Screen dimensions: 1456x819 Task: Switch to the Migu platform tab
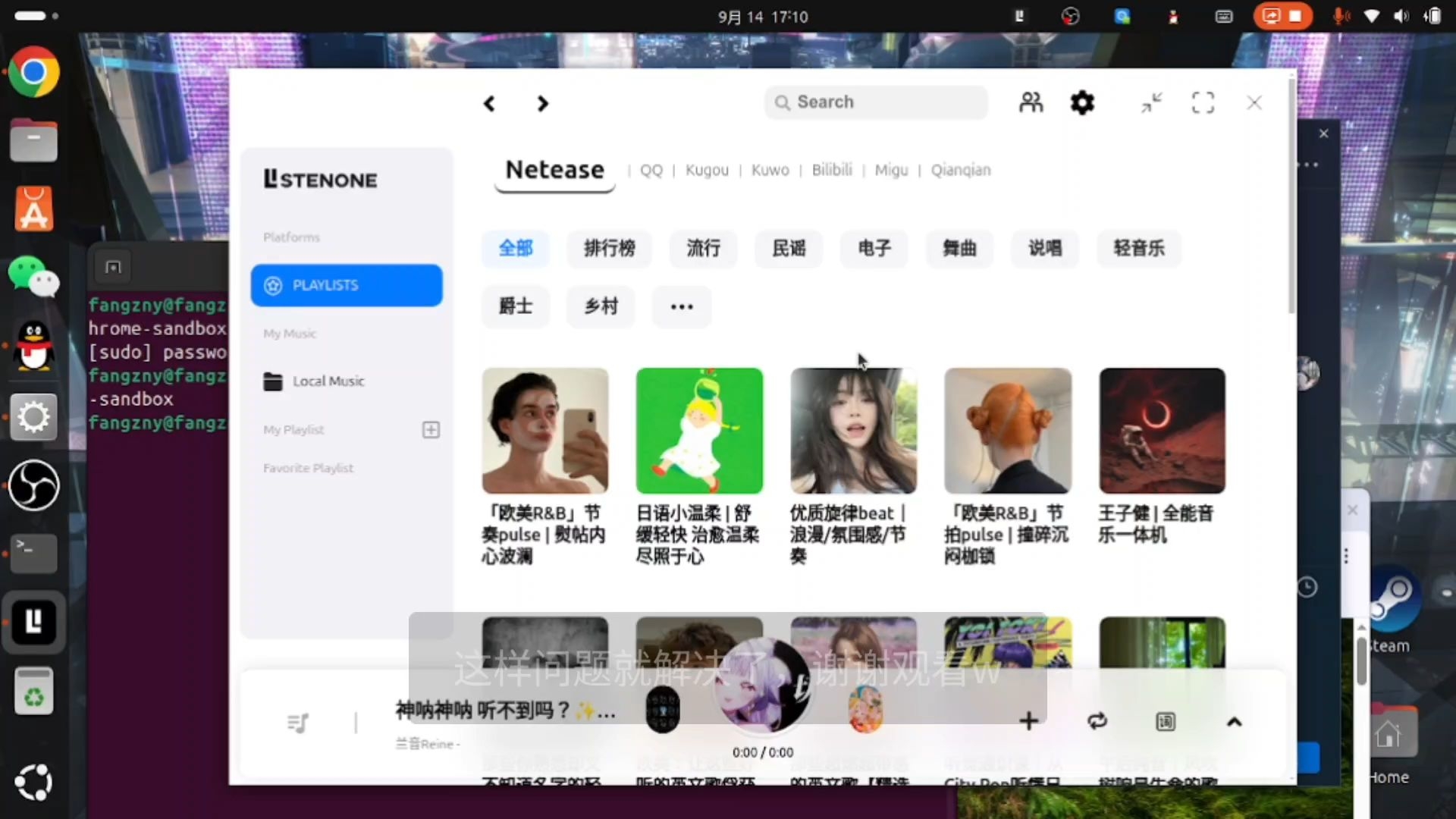click(891, 170)
